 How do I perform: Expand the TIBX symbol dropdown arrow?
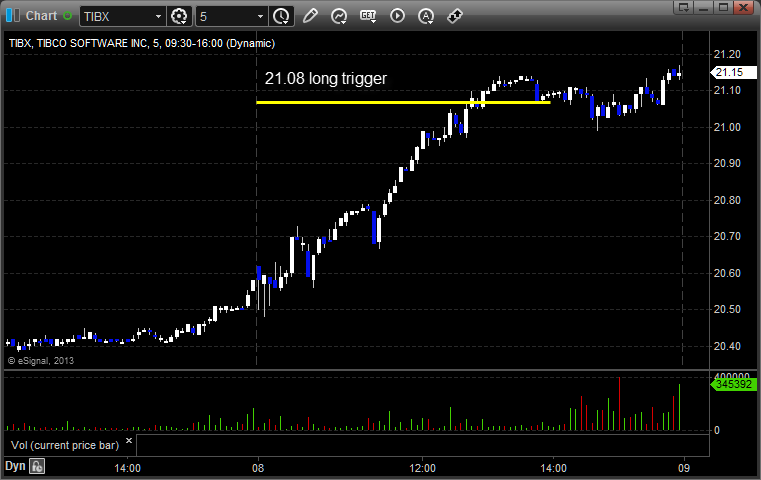point(158,17)
